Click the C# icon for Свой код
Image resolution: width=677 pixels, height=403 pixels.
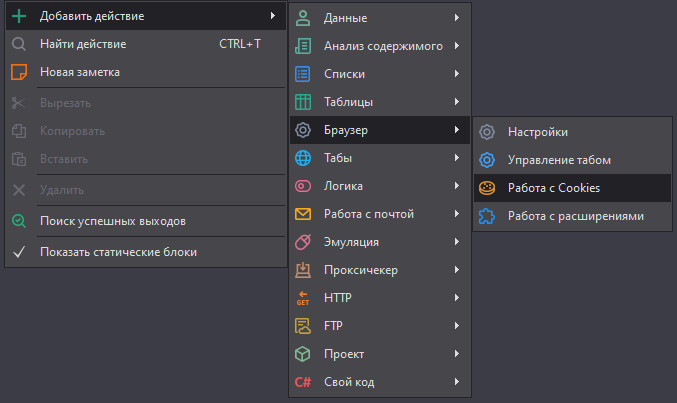tap(303, 382)
